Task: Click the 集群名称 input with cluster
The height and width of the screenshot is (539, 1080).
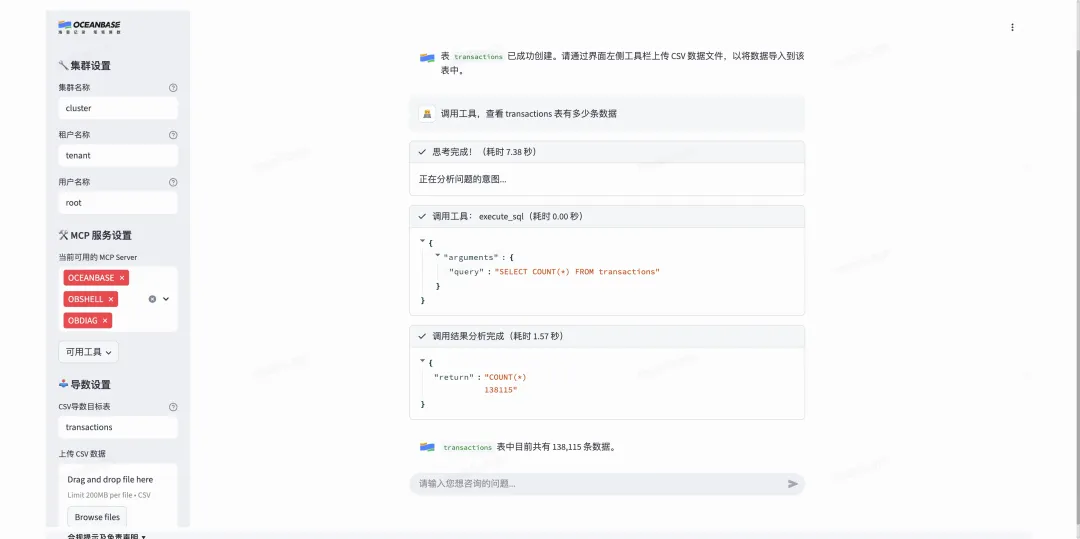Action: tap(118, 108)
